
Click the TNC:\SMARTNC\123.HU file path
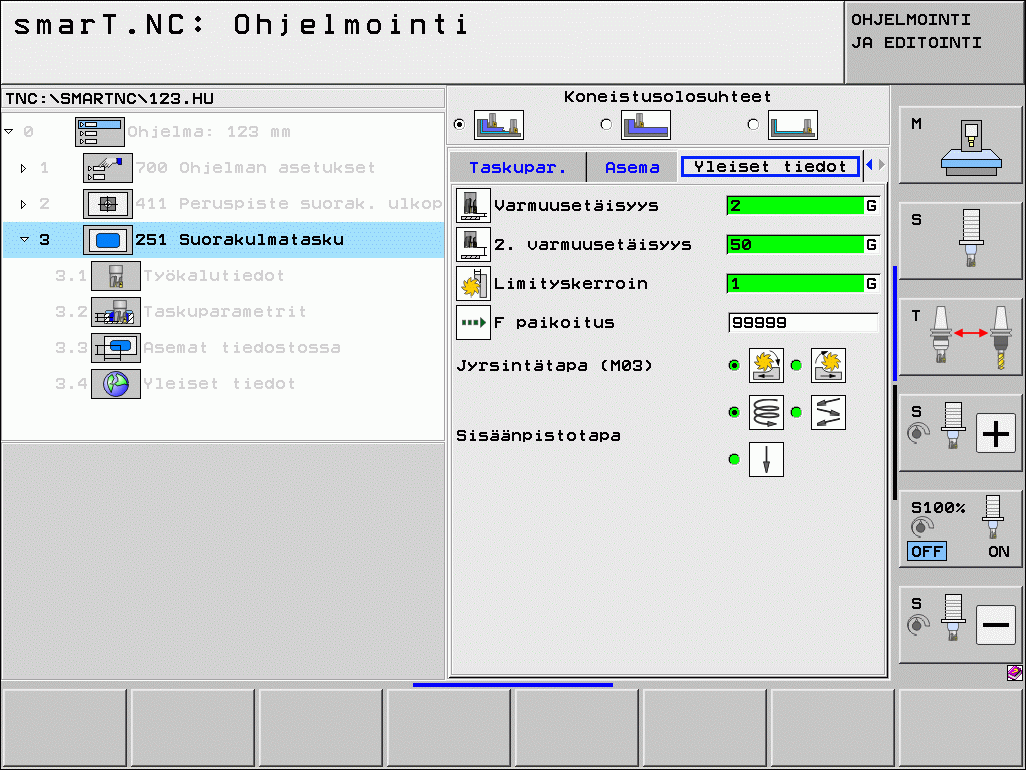point(109,99)
